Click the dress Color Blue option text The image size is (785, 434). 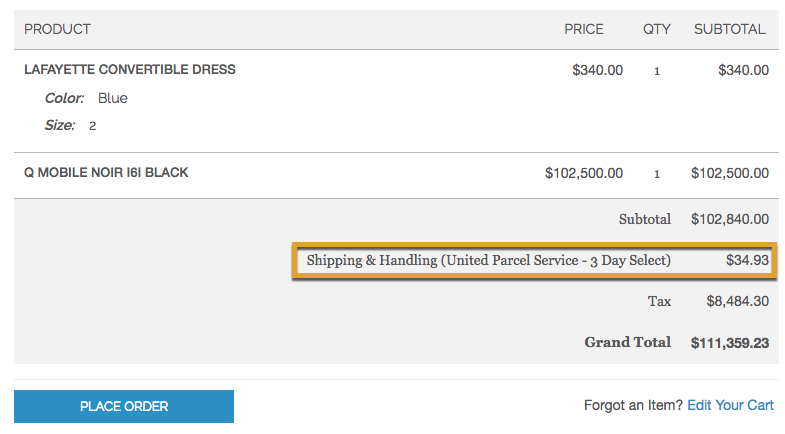tap(112, 98)
